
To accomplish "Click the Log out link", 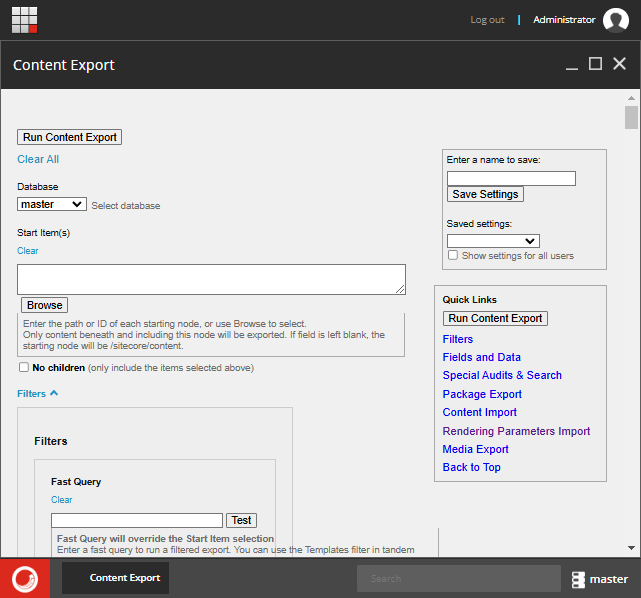I will 487,20.
